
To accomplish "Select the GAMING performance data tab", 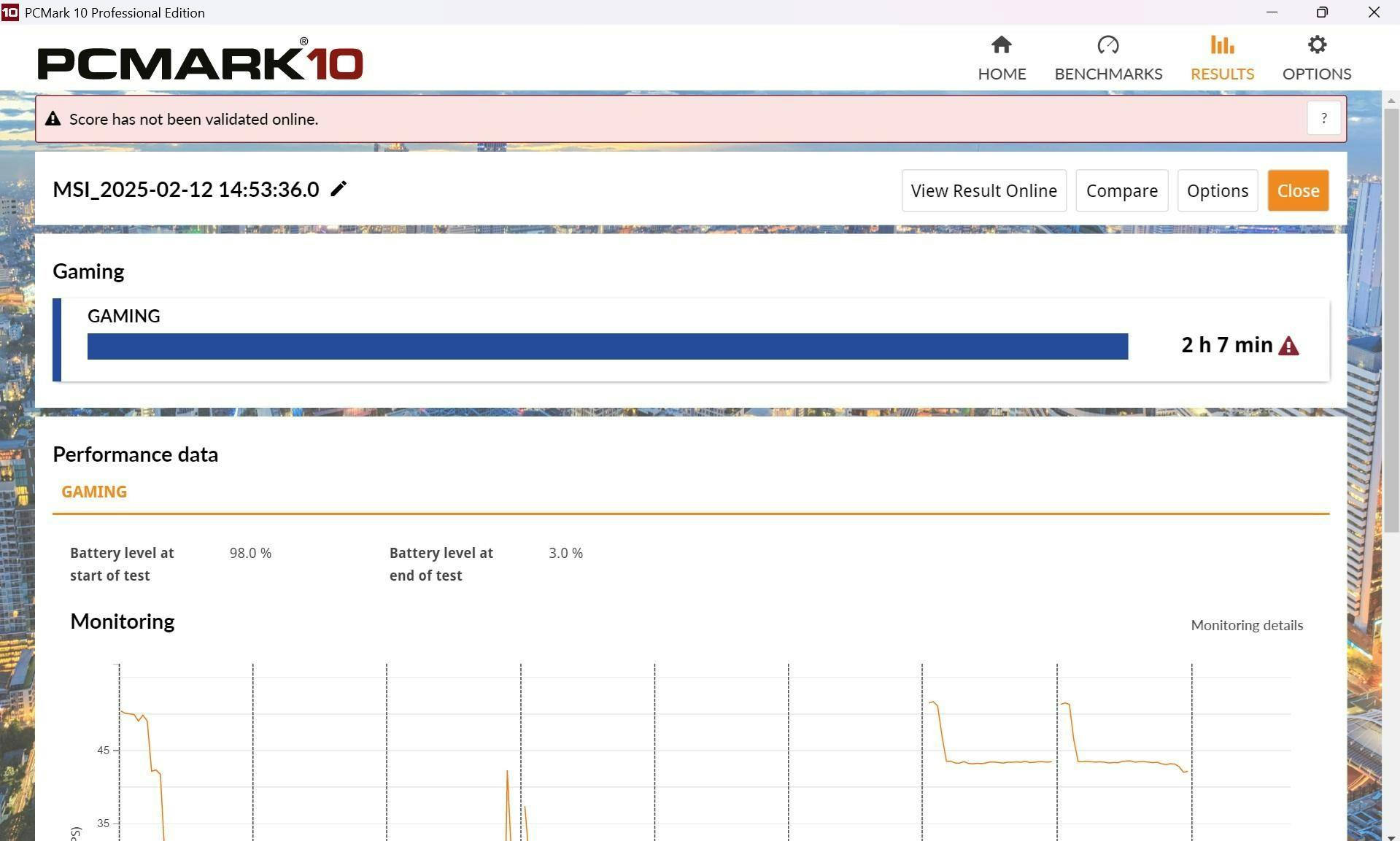I will click(94, 492).
